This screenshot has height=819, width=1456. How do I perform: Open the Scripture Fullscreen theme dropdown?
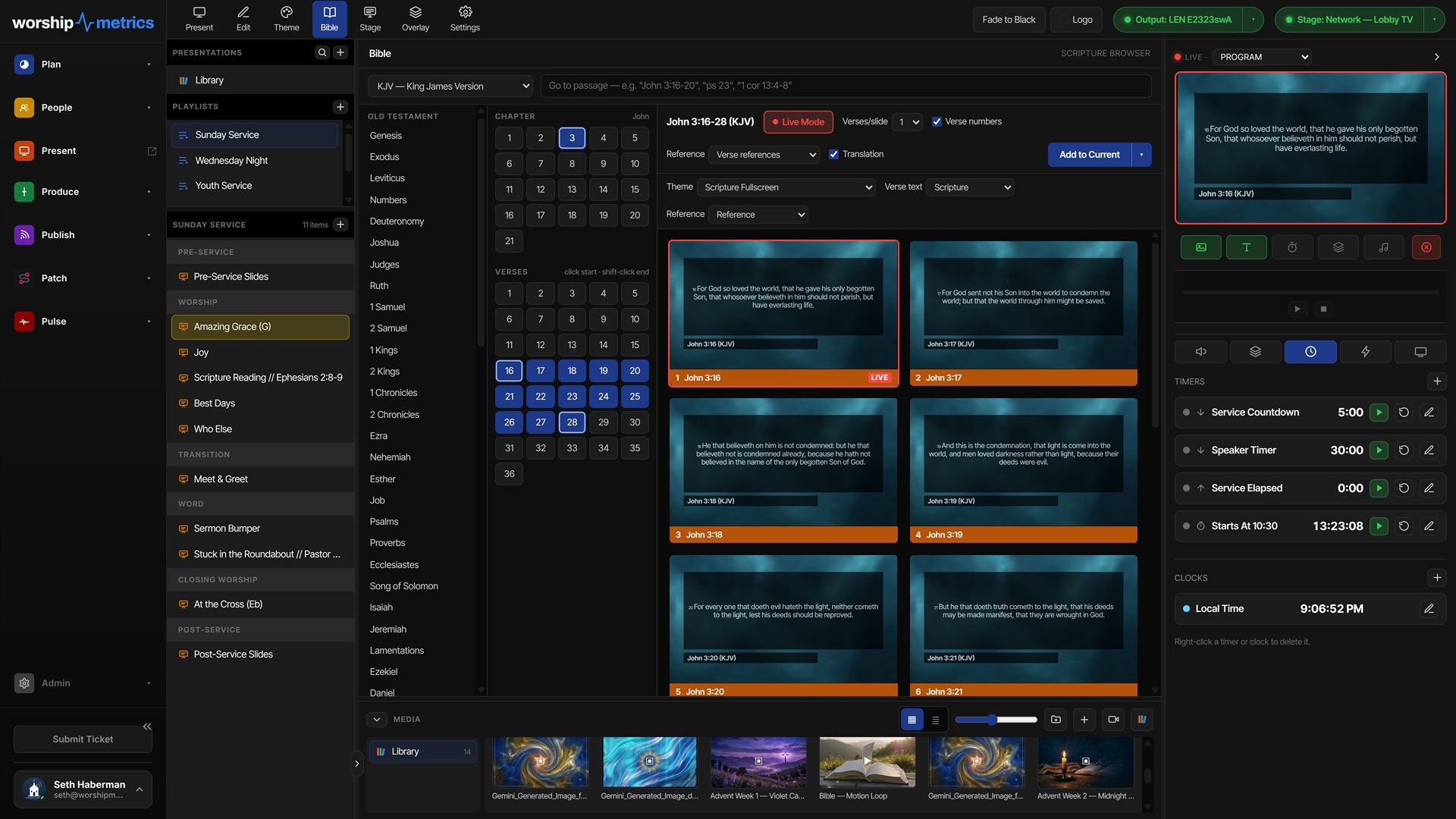tap(786, 187)
